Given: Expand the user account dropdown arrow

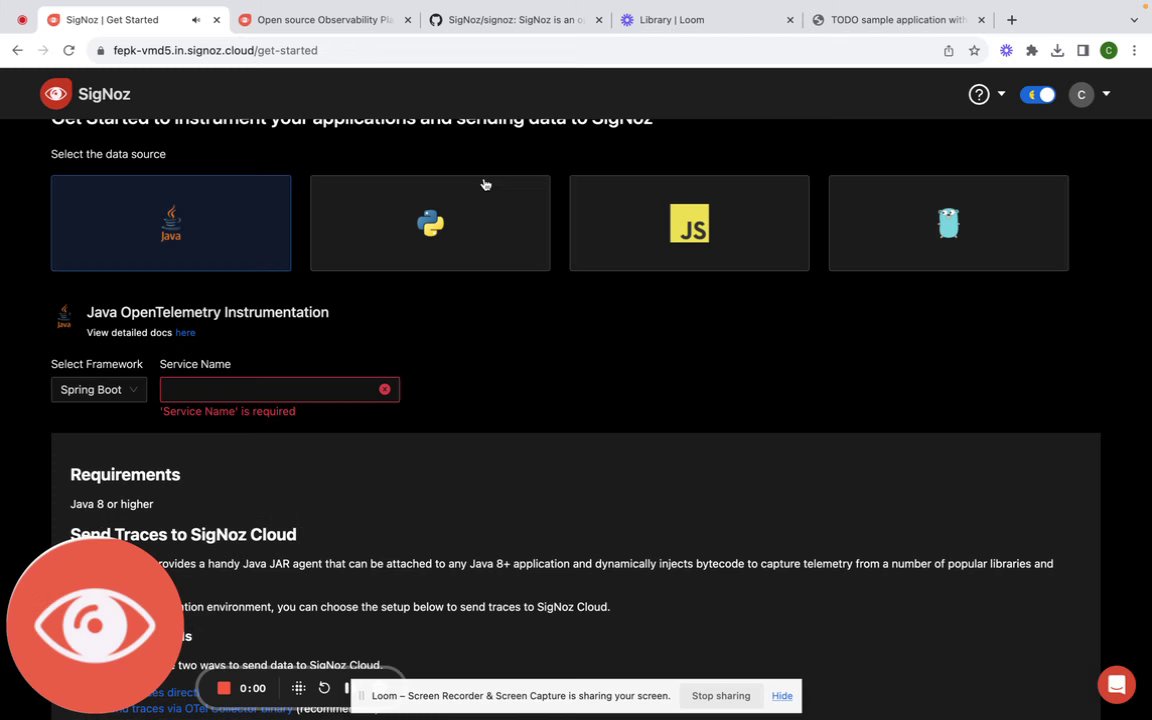Looking at the screenshot, I should (x=1106, y=94).
